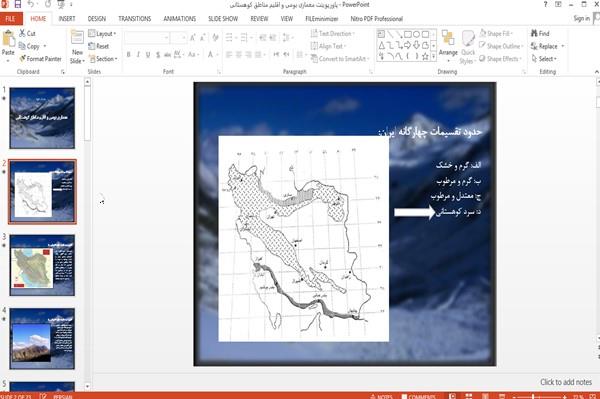600x399 pixels.
Task: Click the Sign in link
Action: coord(582,18)
